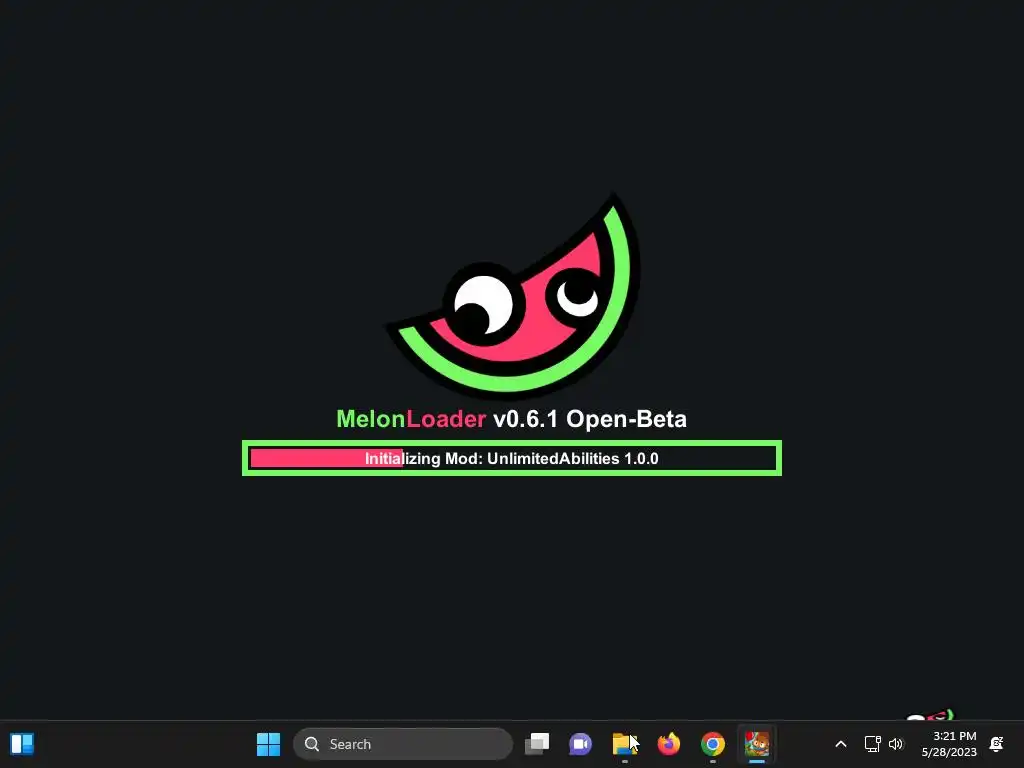
Task: Open the Chat video app icon
Action: pos(581,744)
